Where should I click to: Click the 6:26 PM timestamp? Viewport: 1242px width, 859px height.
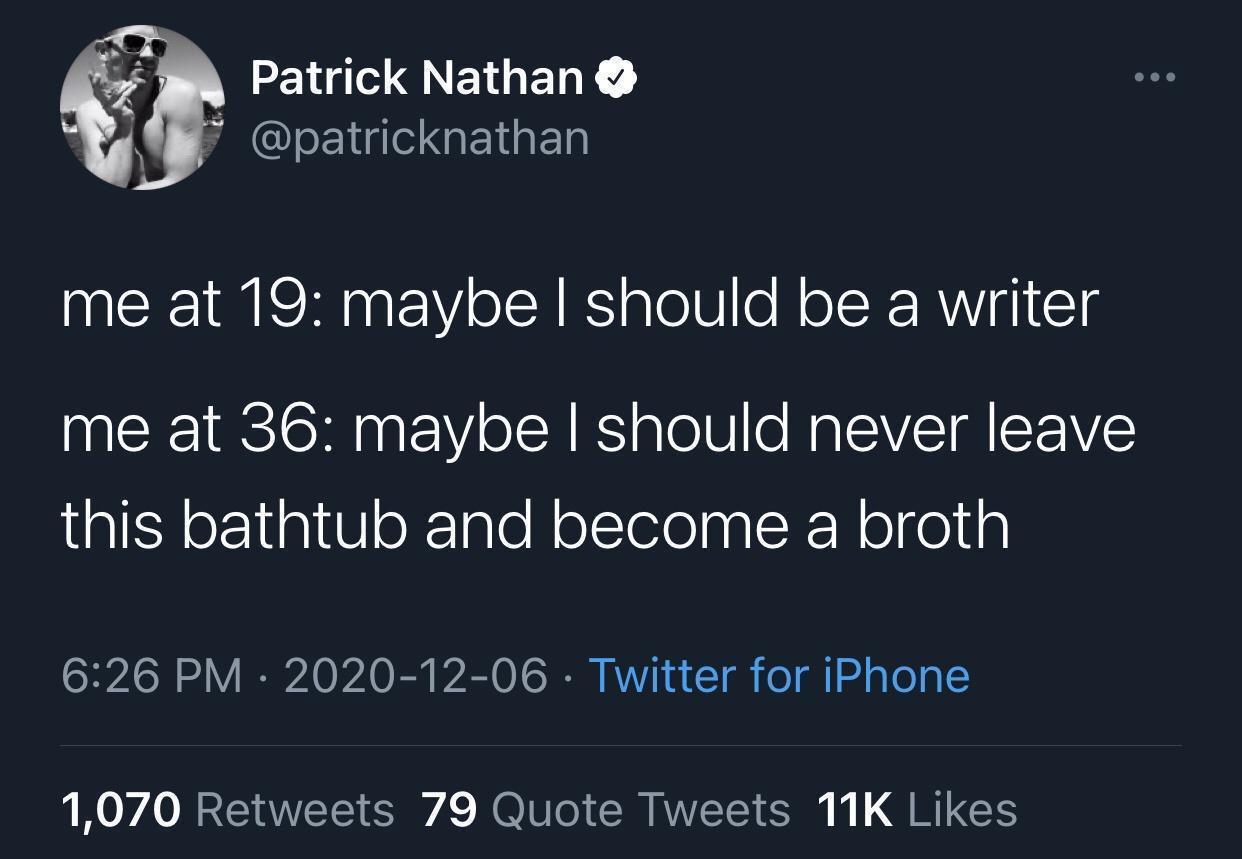point(152,675)
